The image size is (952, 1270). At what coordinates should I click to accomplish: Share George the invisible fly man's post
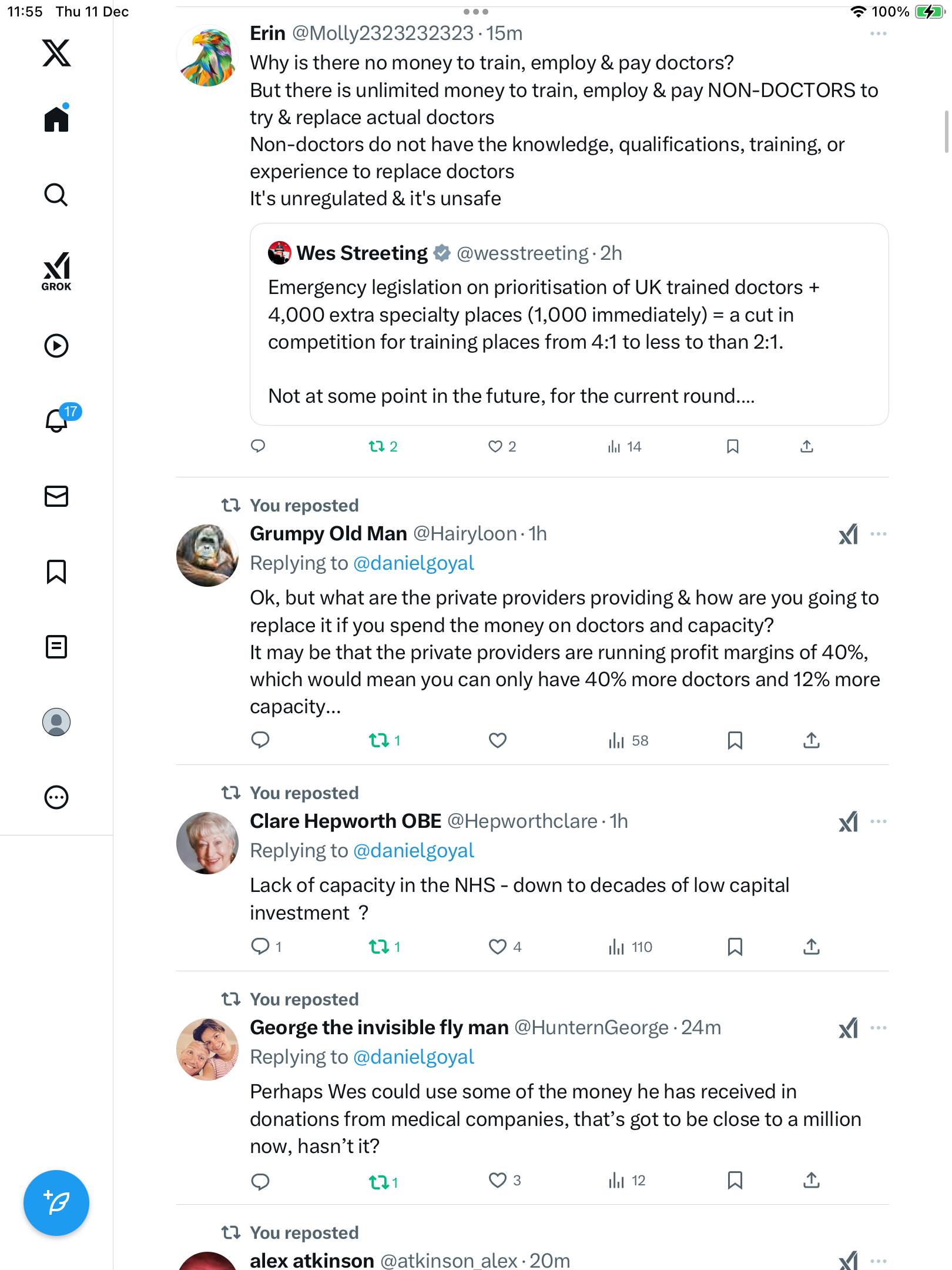(x=811, y=1180)
